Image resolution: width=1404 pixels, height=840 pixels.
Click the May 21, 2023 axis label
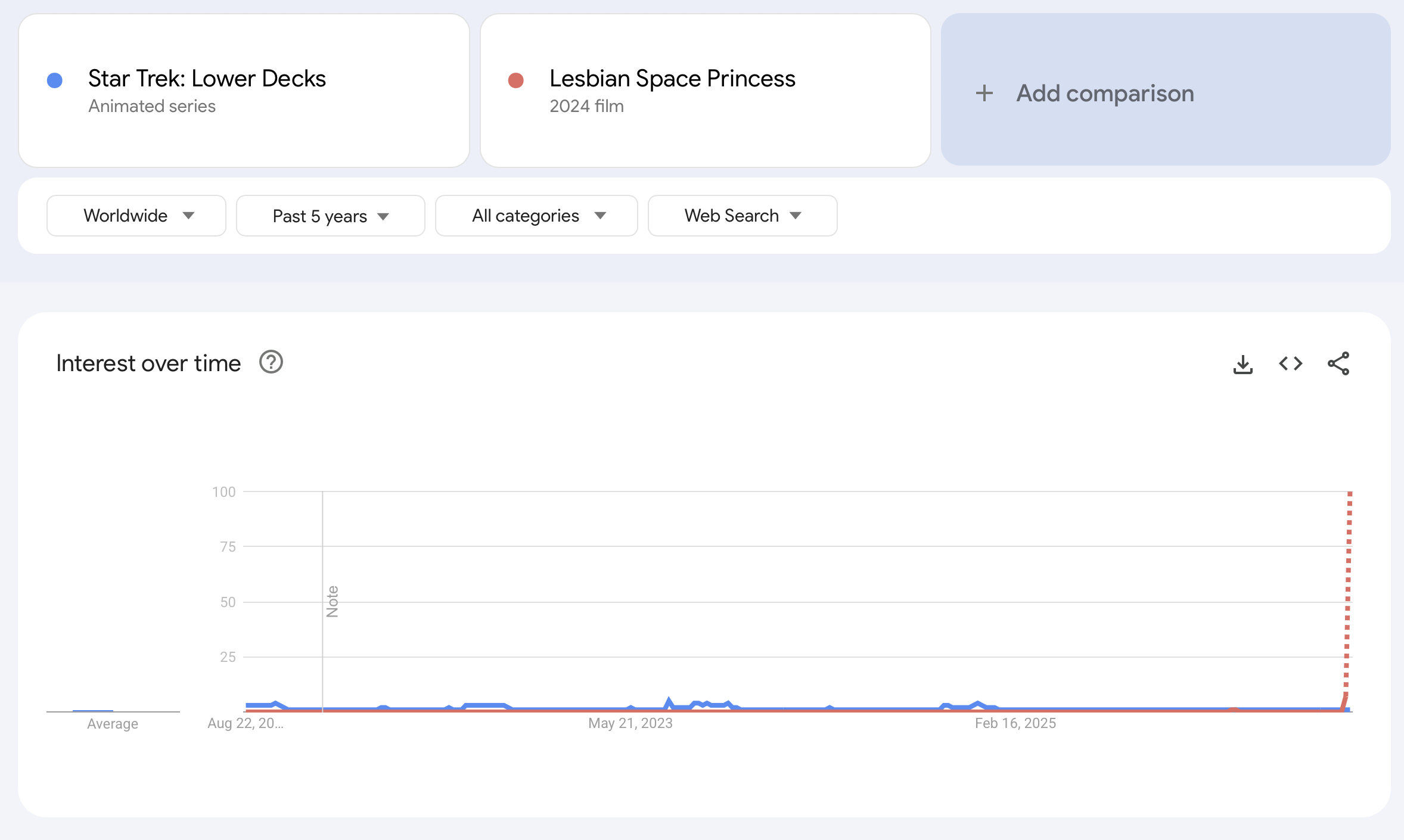[630, 723]
